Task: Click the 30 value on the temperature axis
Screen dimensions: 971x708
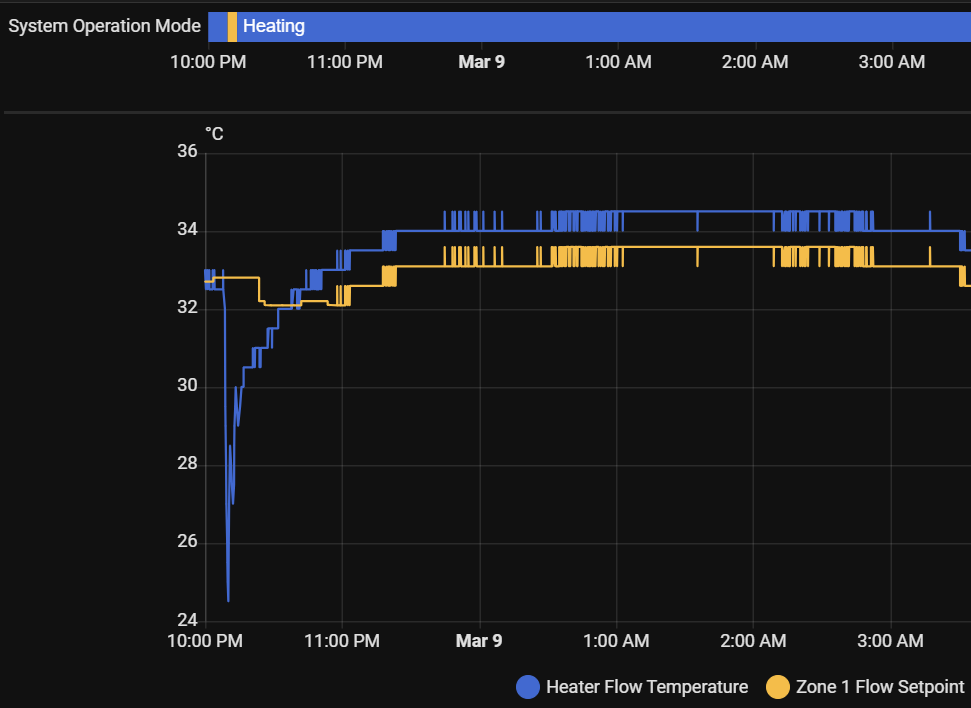Action: 186,386
